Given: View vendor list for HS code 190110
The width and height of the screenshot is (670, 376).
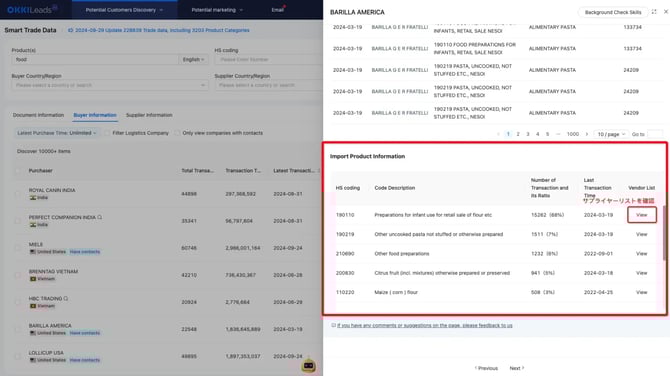Looking at the screenshot, I should pyautogui.click(x=641, y=215).
